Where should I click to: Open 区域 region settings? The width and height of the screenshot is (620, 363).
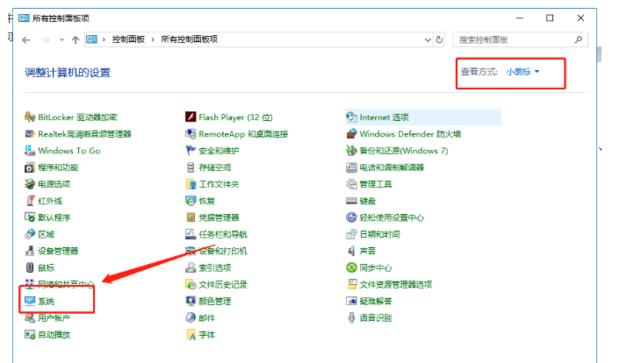point(40,234)
